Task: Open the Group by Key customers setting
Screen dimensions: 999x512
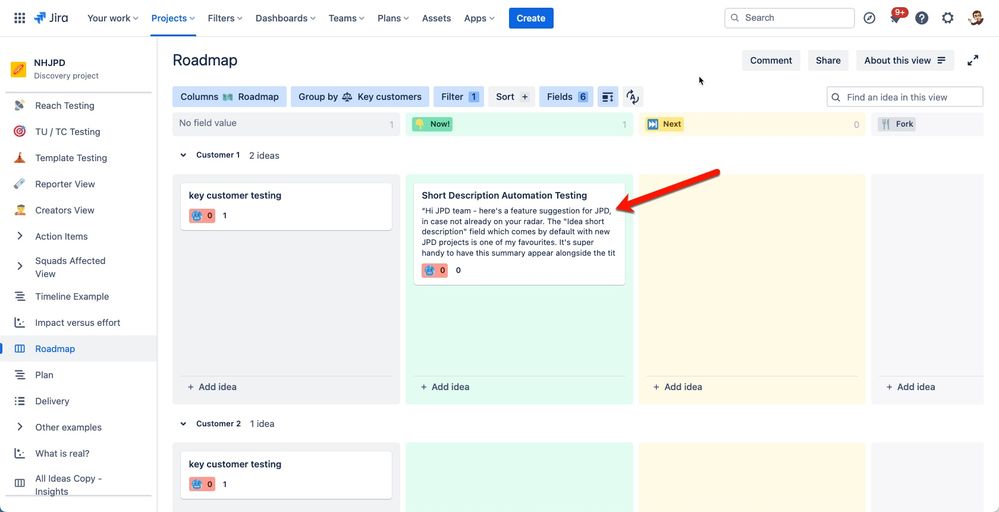Action: pos(360,97)
